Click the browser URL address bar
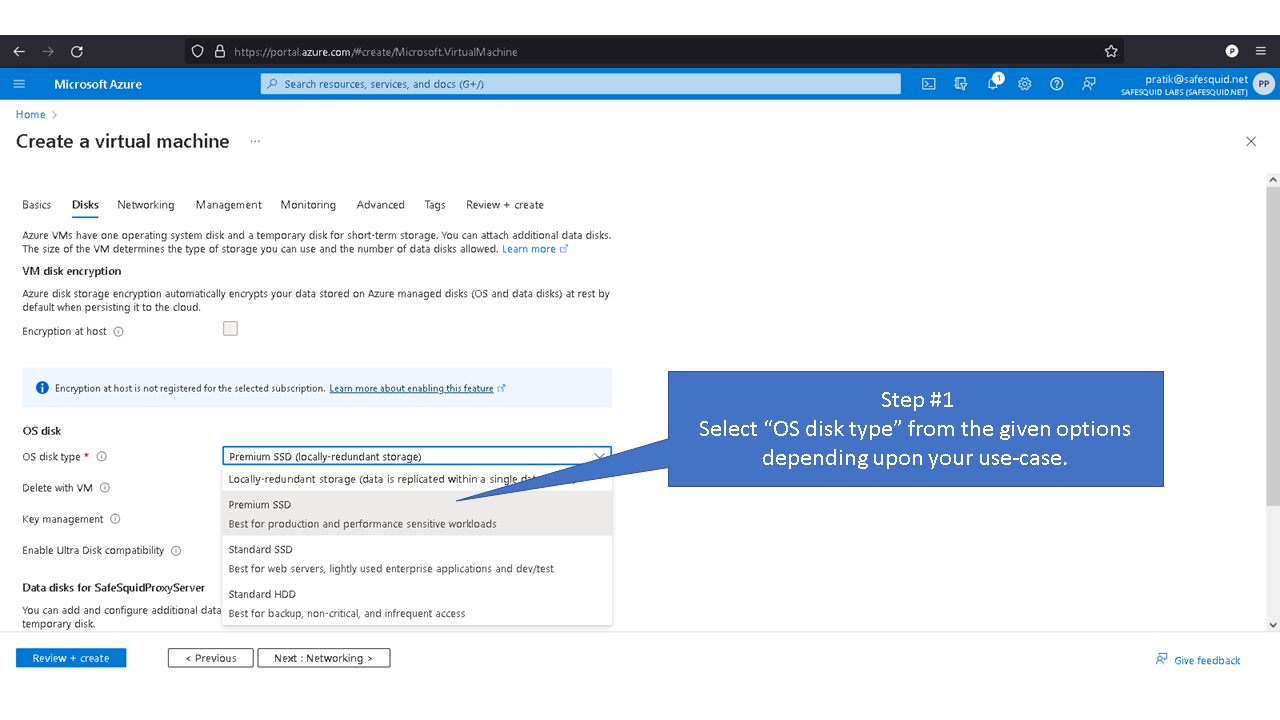Image resolution: width=1280 pixels, height=720 pixels. tap(654, 51)
